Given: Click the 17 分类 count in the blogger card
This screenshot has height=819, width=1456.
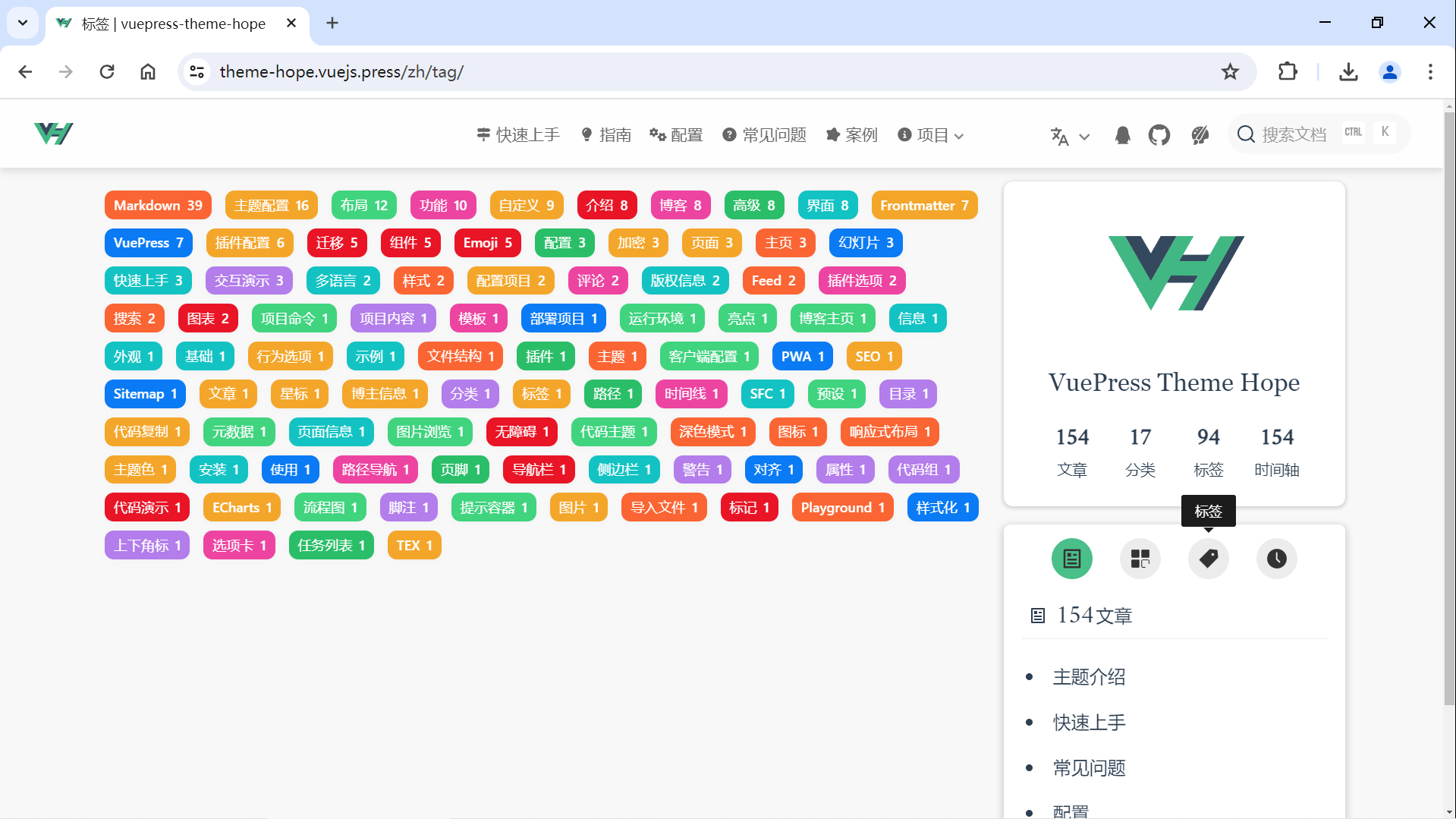Looking at the screenshot, I should tap(1140, 452).
